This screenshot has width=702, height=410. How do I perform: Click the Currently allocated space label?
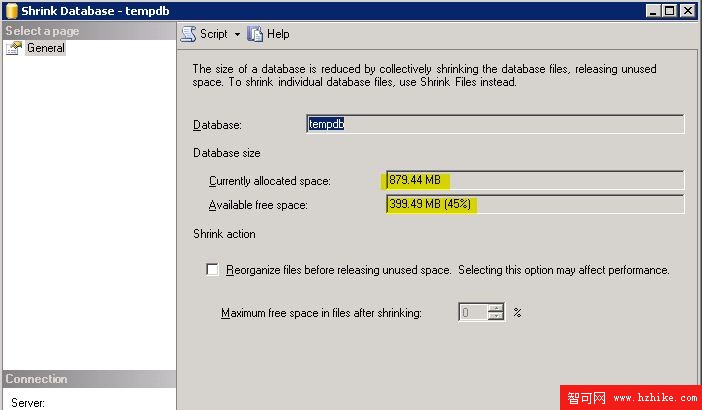tap(270, 181)
